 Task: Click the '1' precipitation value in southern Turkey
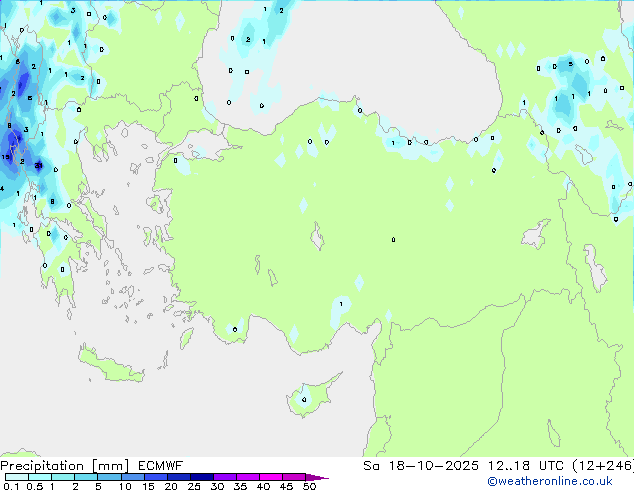341,304
